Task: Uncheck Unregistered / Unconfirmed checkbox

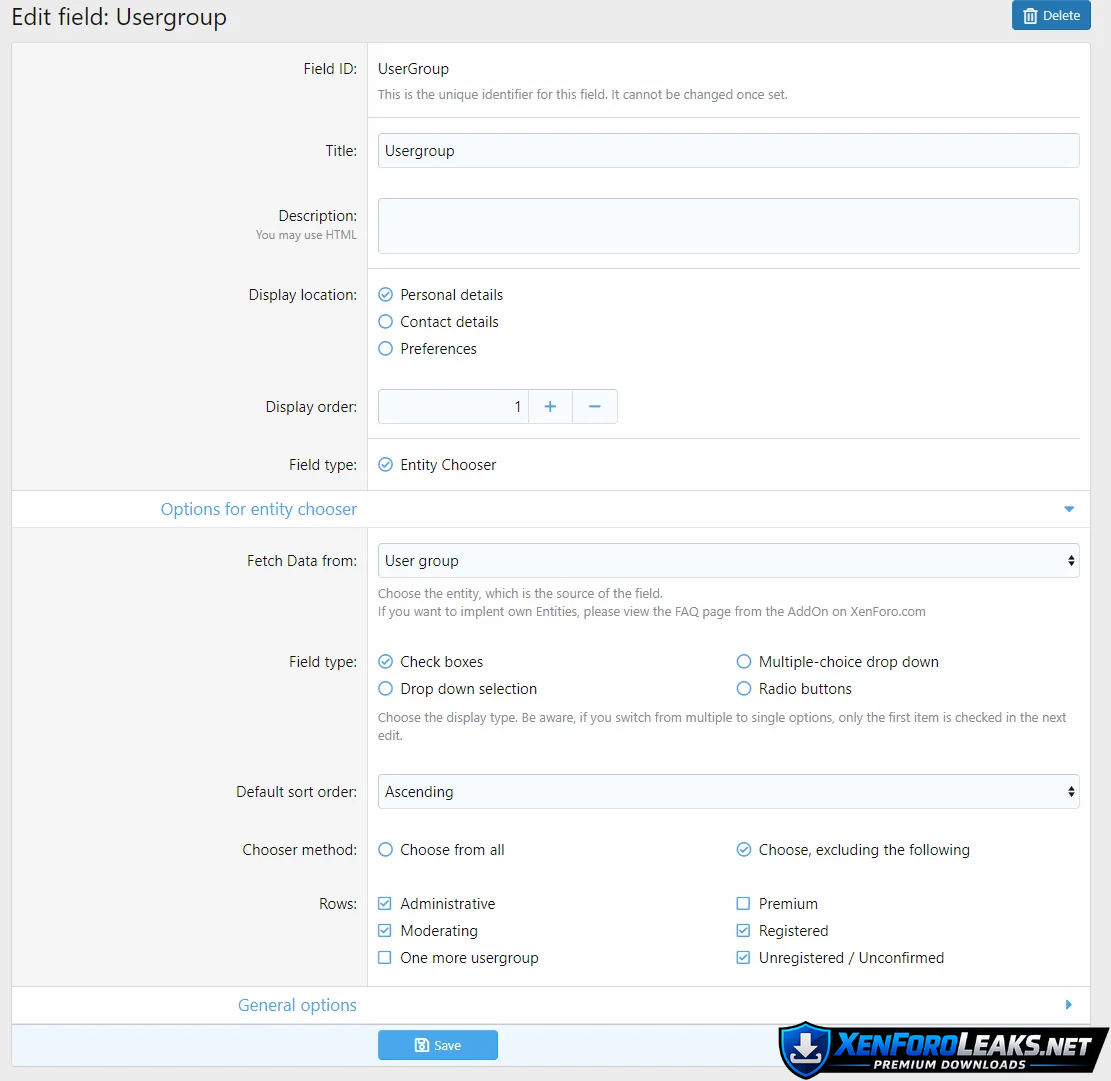Action: [x=743, y=958]
